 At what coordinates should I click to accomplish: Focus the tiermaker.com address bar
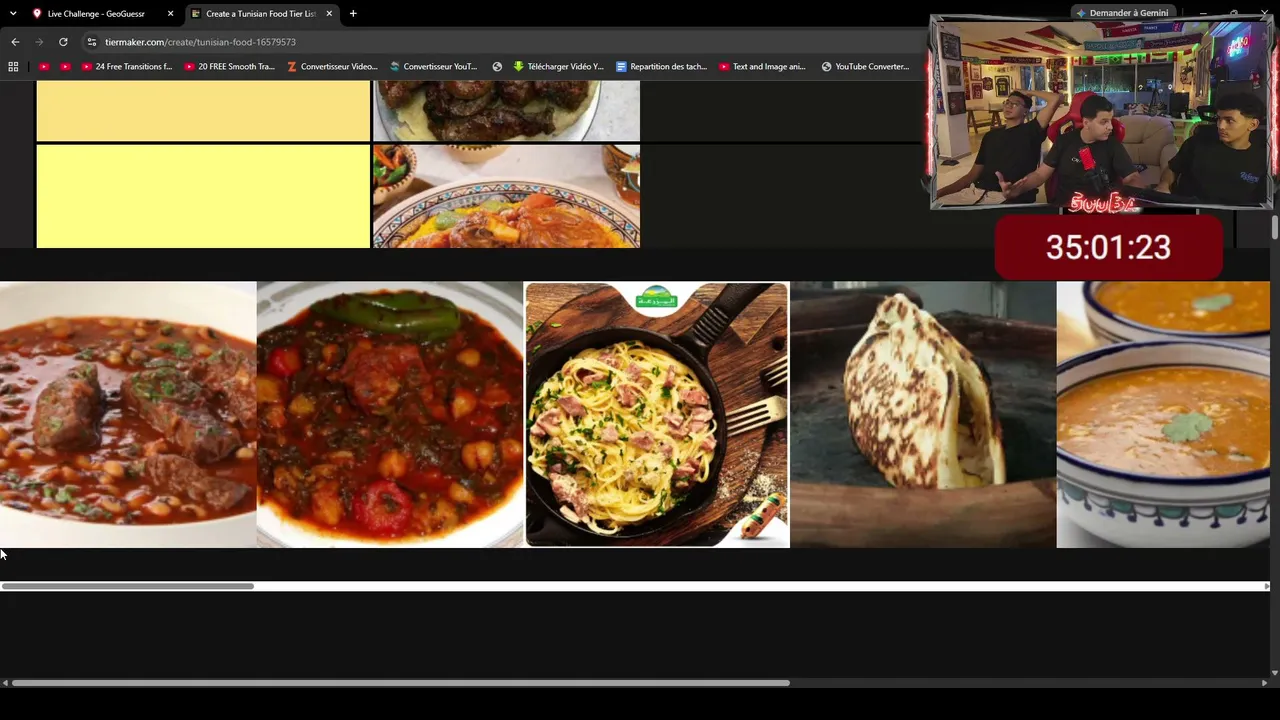(x=500, y=42)
